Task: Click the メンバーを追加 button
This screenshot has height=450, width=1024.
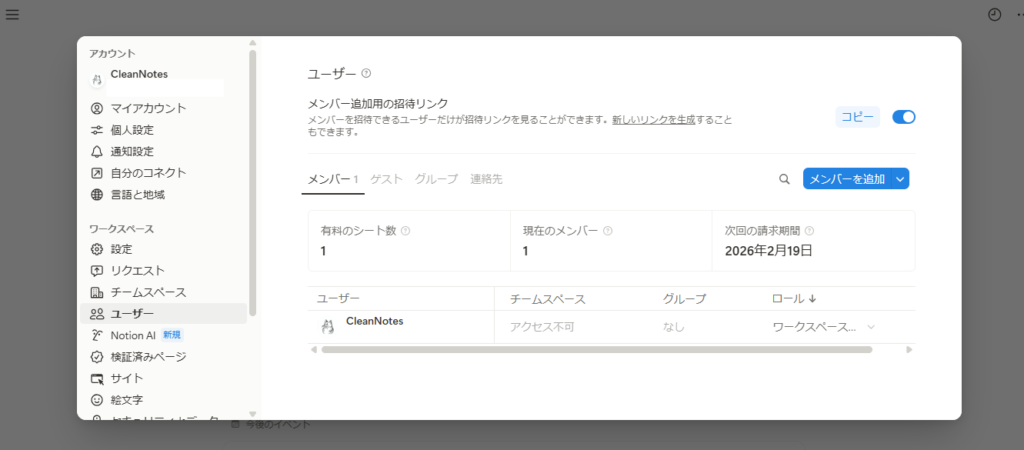Action: click(x=847, y=179)
